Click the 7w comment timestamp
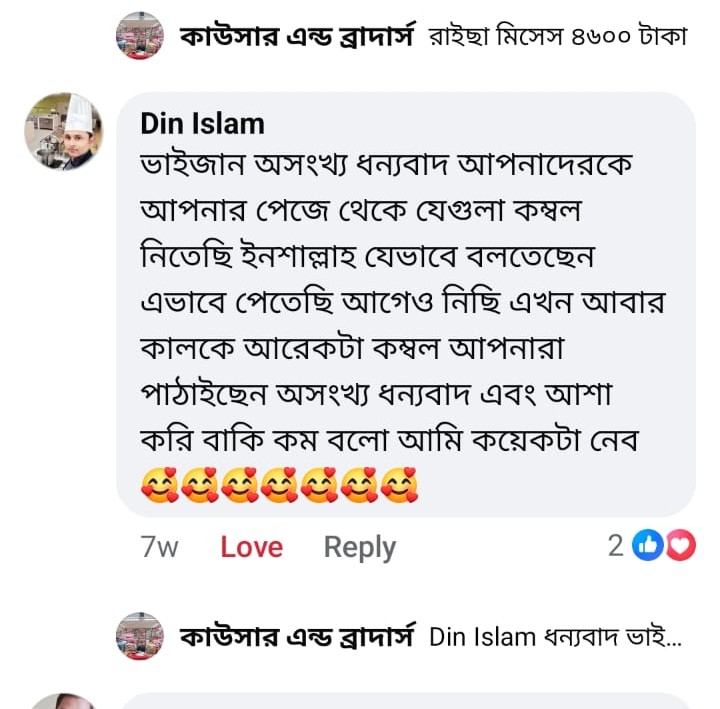The height and width of the screenshot is (709, 720). click(x=160, y=547)
